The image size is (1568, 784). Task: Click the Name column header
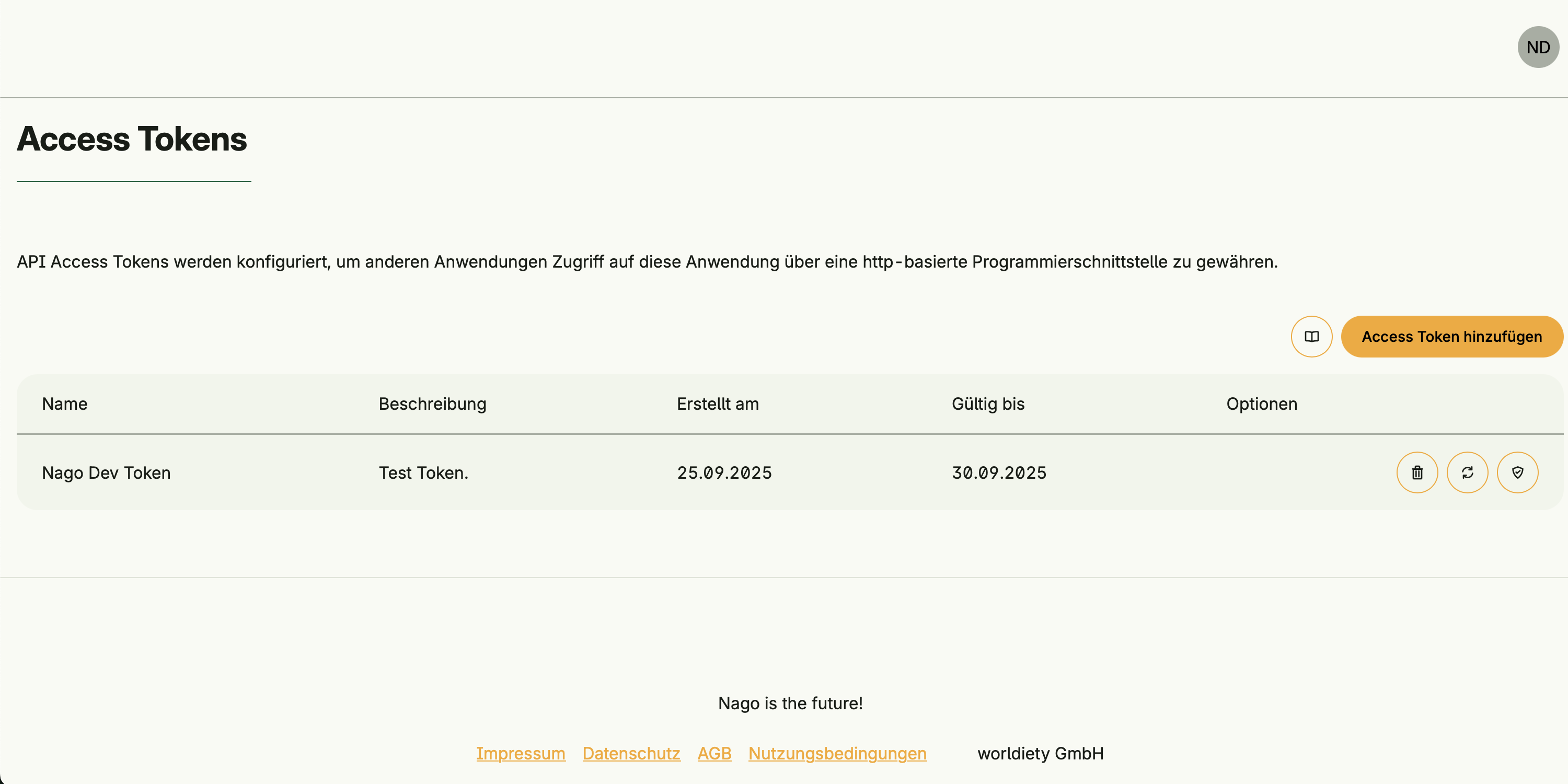click(64, 403)
